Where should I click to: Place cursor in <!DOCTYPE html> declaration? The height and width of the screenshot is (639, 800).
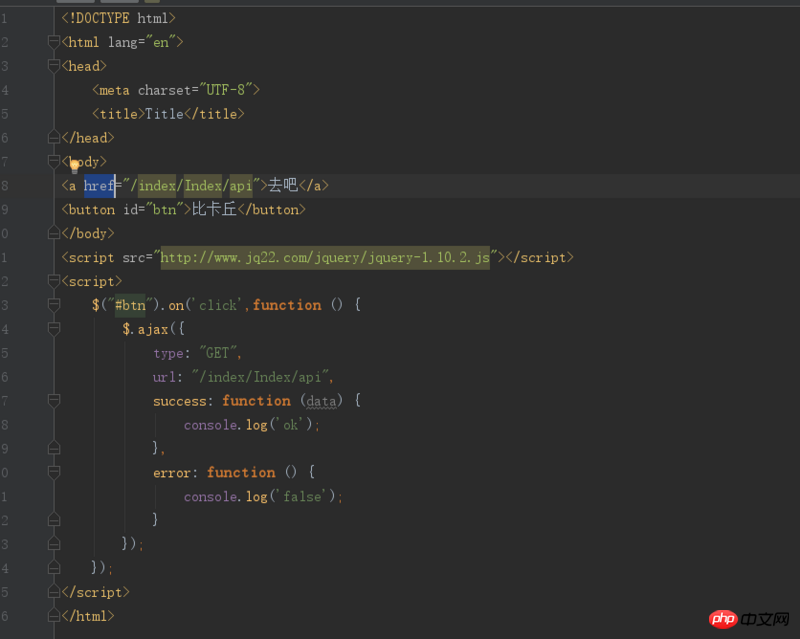[118, 18]
